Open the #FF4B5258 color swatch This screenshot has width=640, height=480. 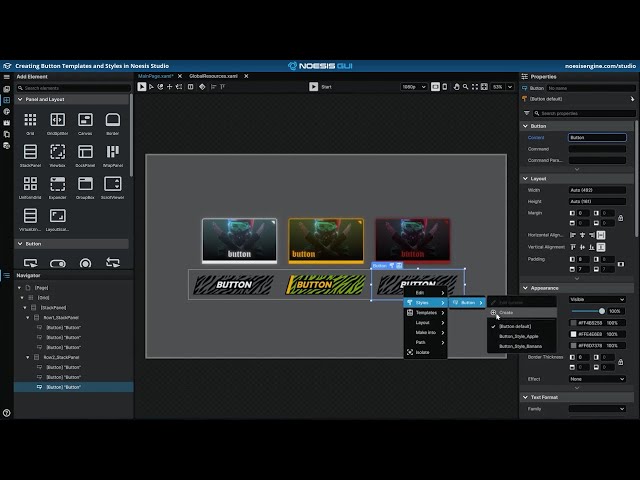(573, 322)
